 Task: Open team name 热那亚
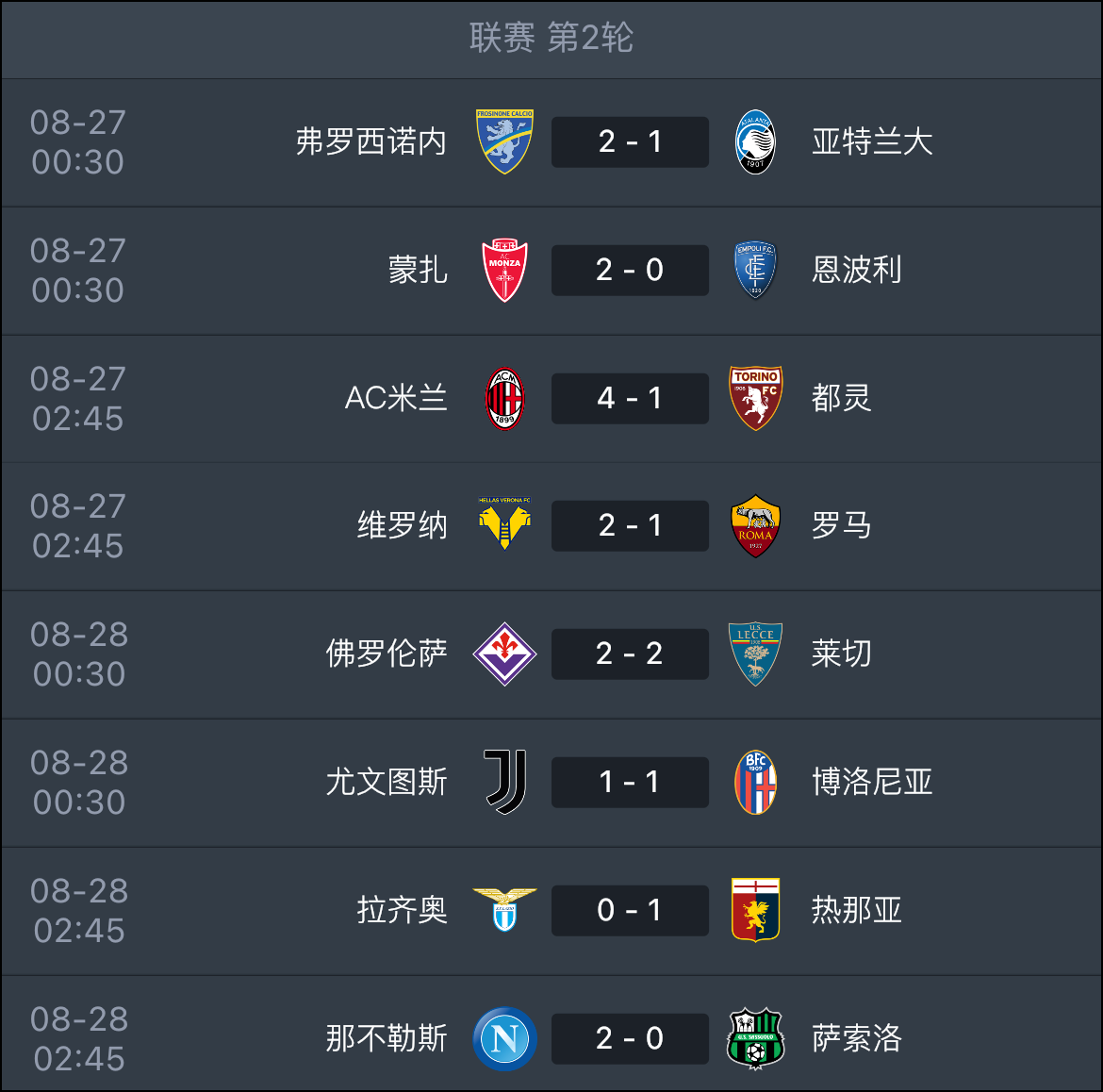(x=856, y=910)
